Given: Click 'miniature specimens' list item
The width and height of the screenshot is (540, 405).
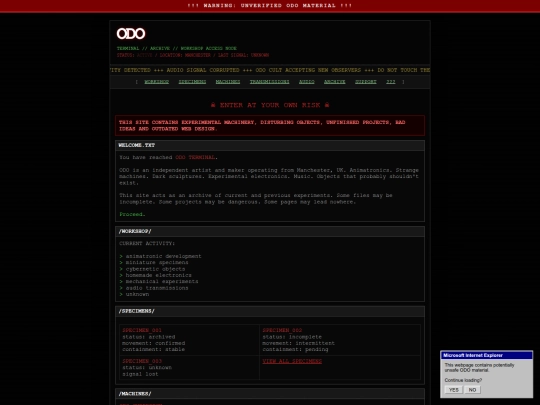Looking at the screenshot, I should point(157,262).
